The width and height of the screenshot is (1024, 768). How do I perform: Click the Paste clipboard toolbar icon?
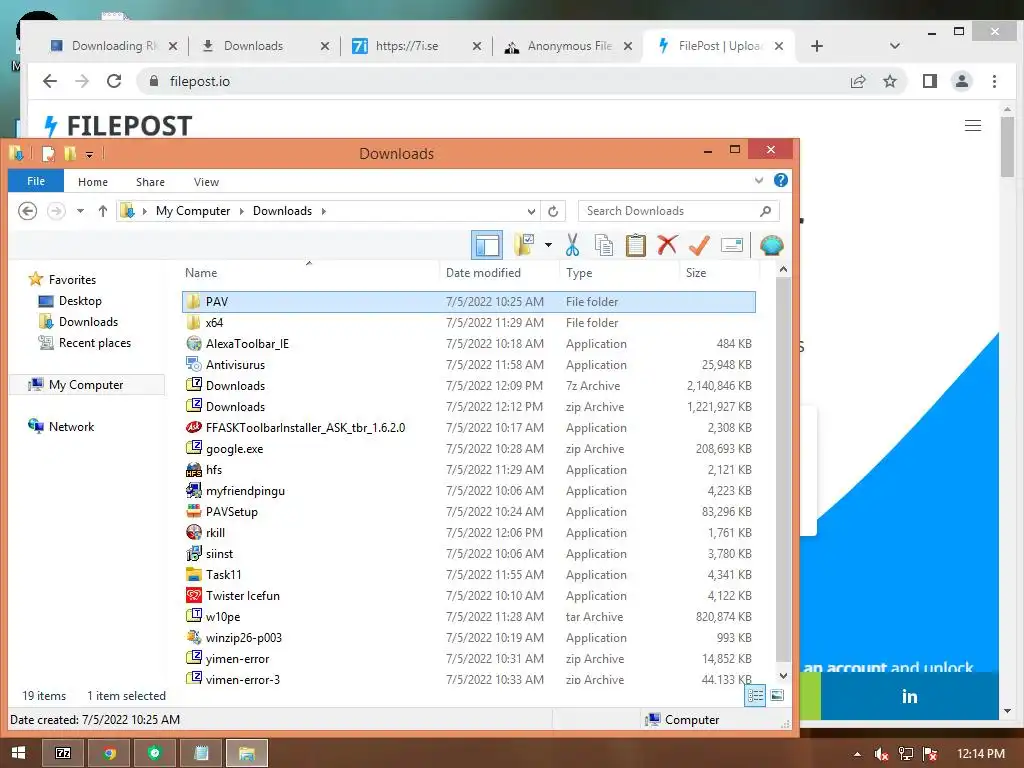635,246
